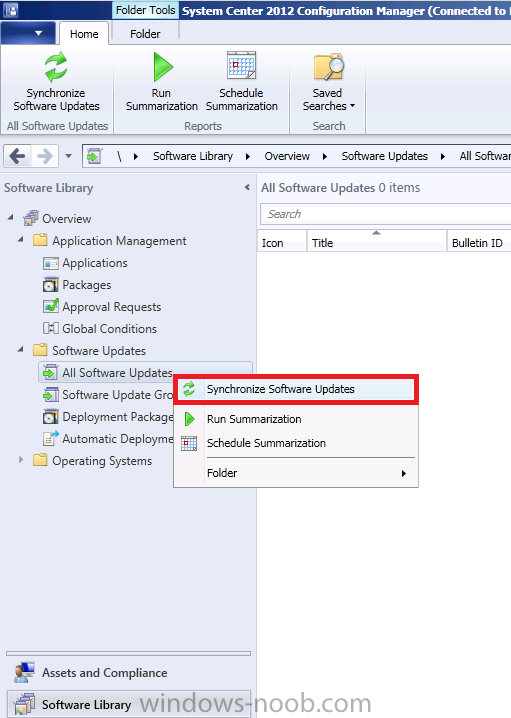Open the Folder submenu in context menu
The width and height of the screenshot is (511, 718).
(x=296, y=473)
